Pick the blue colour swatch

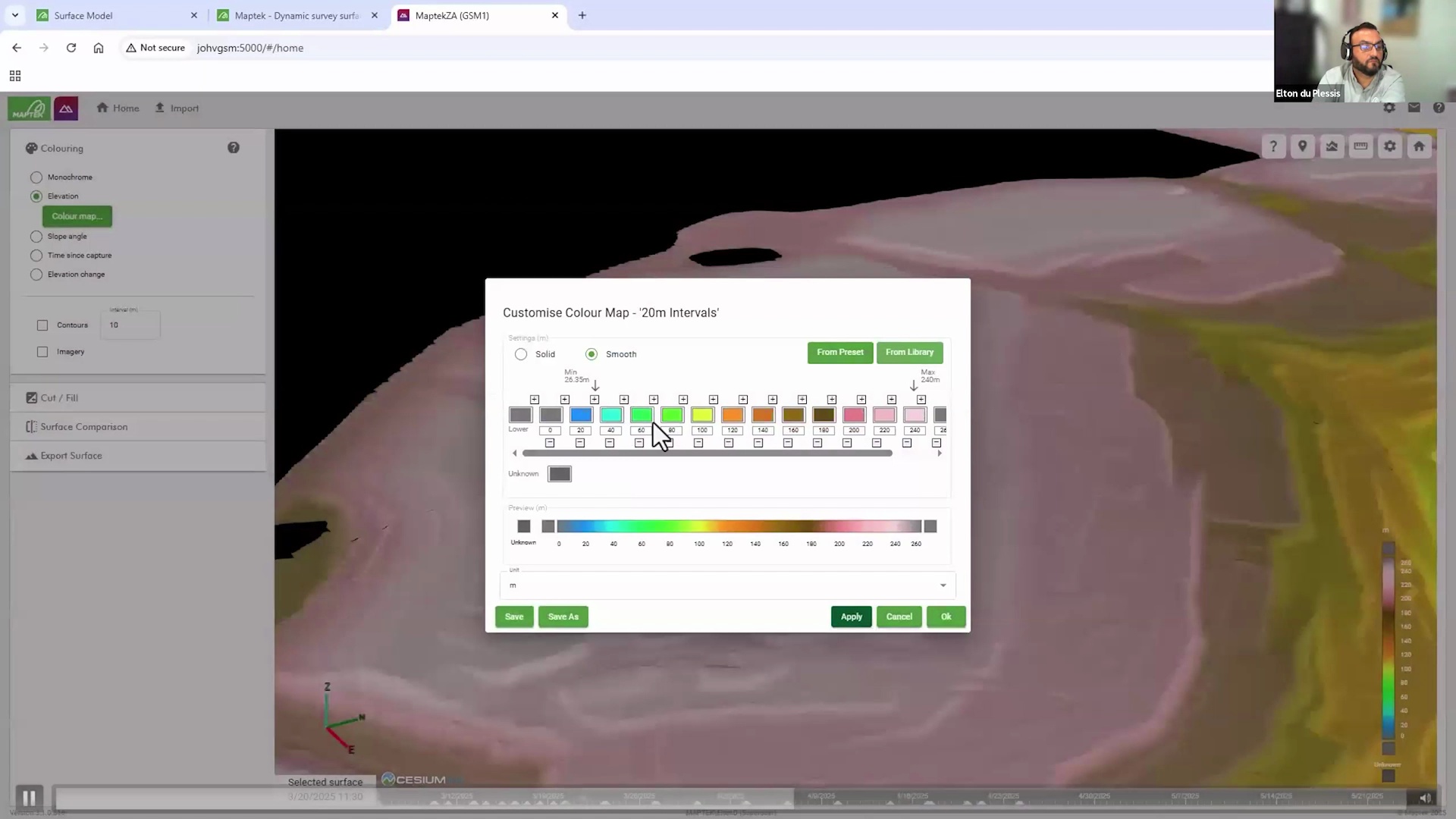pos(581,416)
